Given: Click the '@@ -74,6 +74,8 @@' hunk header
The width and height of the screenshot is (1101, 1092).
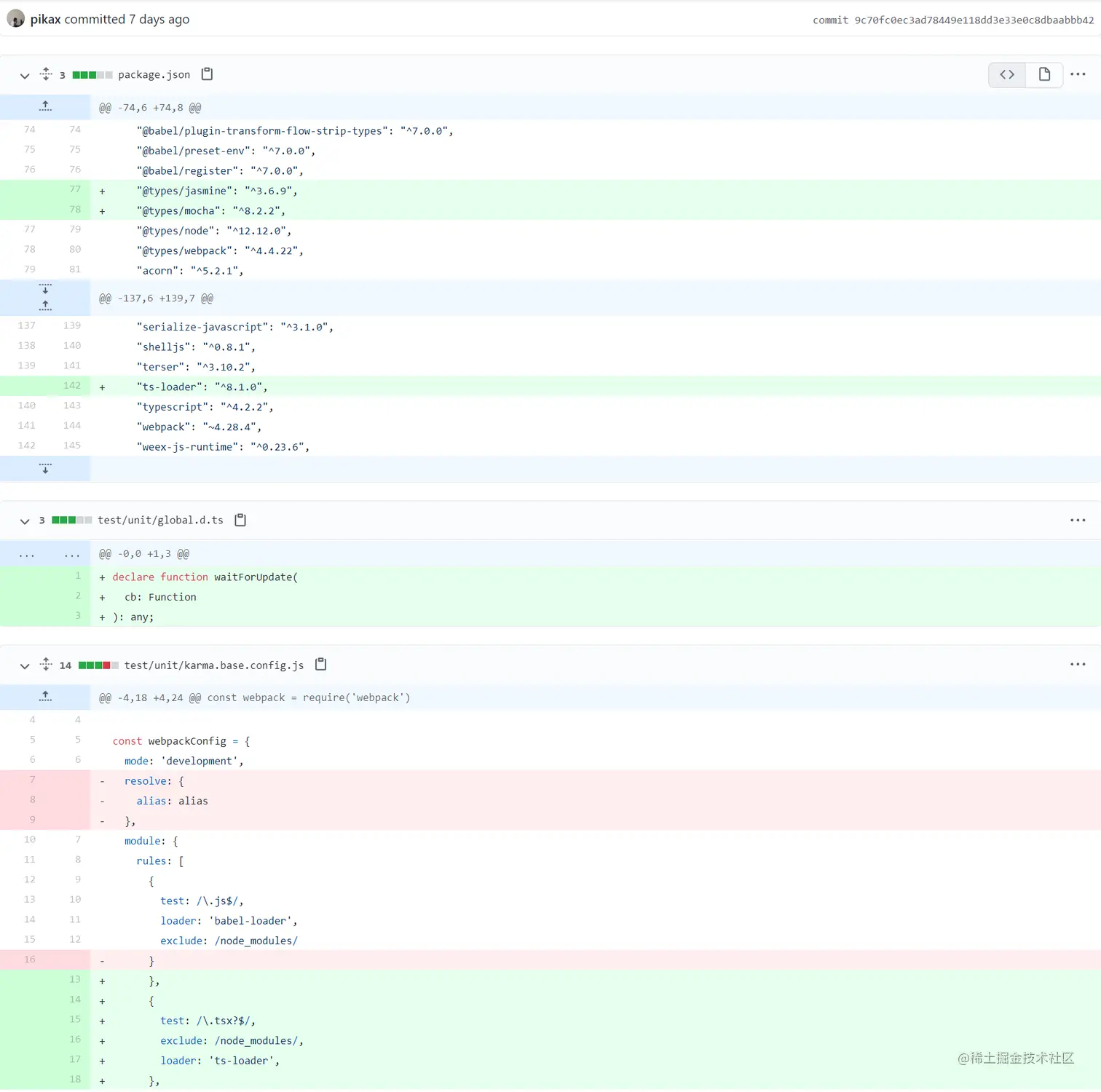Looking at the screenshot, I should tap(150, 108).
